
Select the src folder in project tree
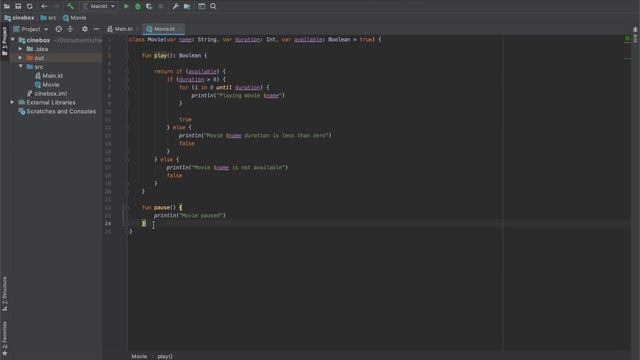click(35, 67)
